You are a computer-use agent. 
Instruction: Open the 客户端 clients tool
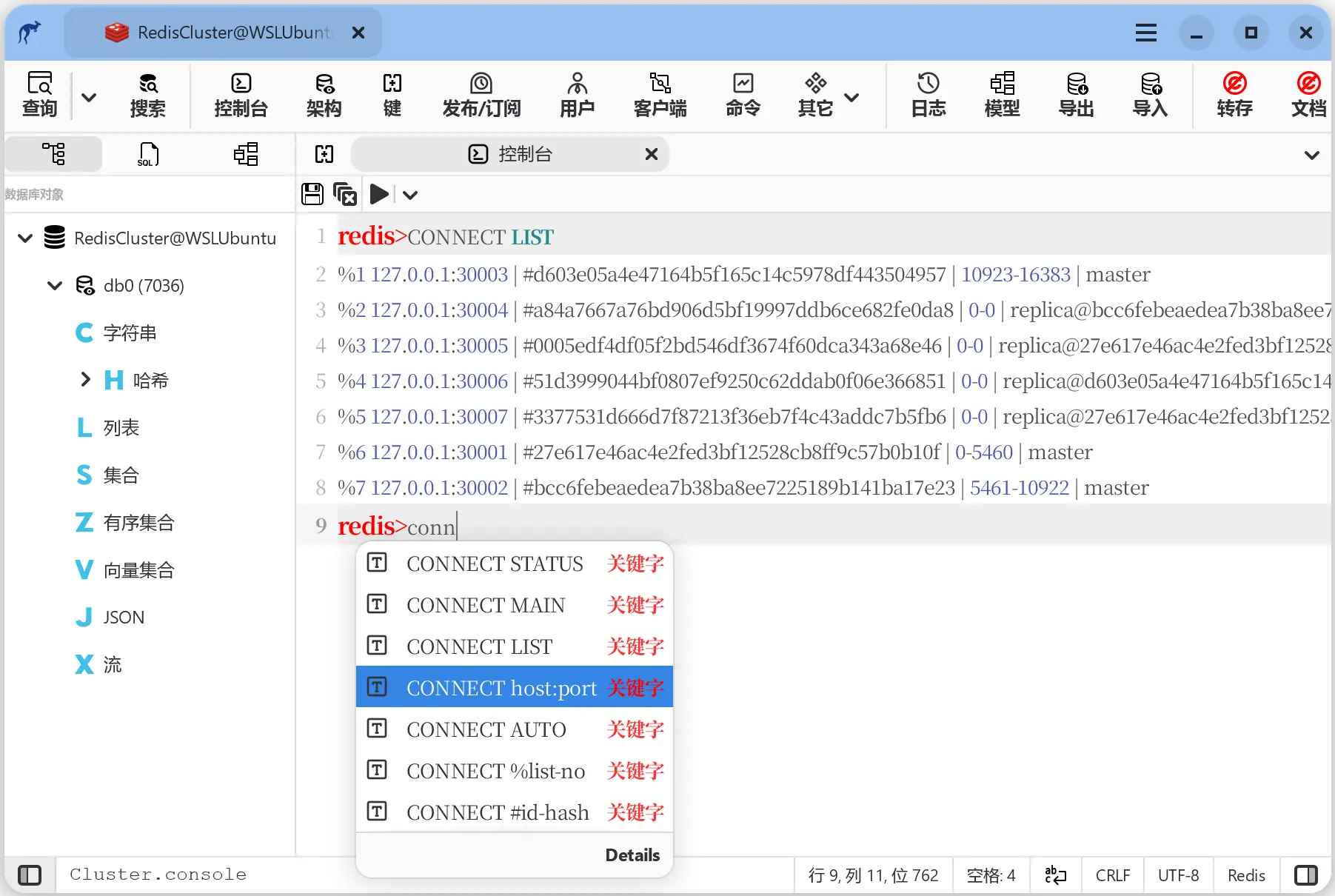(660, 95)
